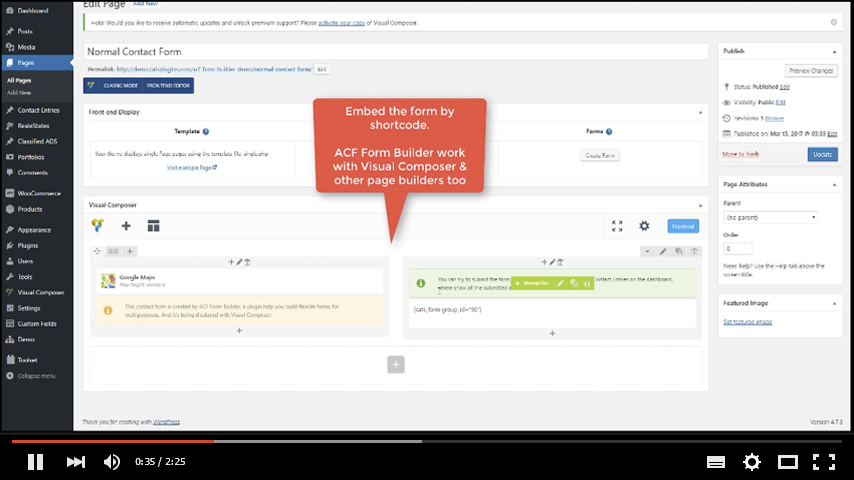Viewport: 854px width, 480px height.
Task: Click the permalink Edit button
Action: point(321,69)
